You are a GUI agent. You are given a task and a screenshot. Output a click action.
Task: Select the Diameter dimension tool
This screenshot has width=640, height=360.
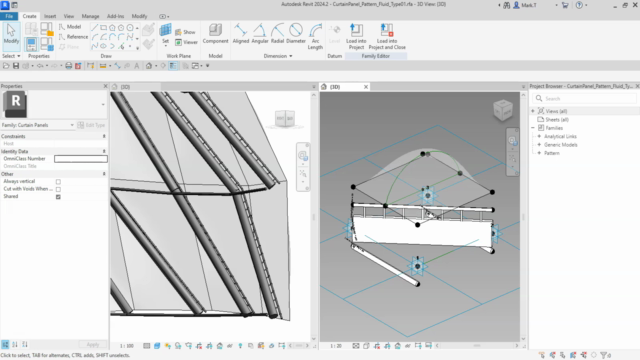tap(296, 34)
